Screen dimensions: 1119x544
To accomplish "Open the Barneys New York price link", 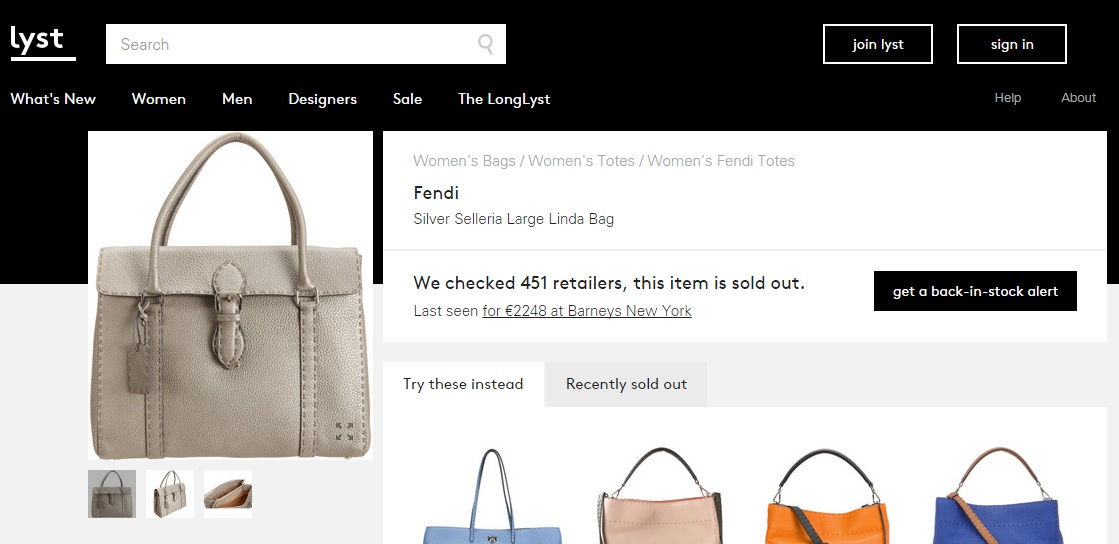I will (x=587, y=311).
